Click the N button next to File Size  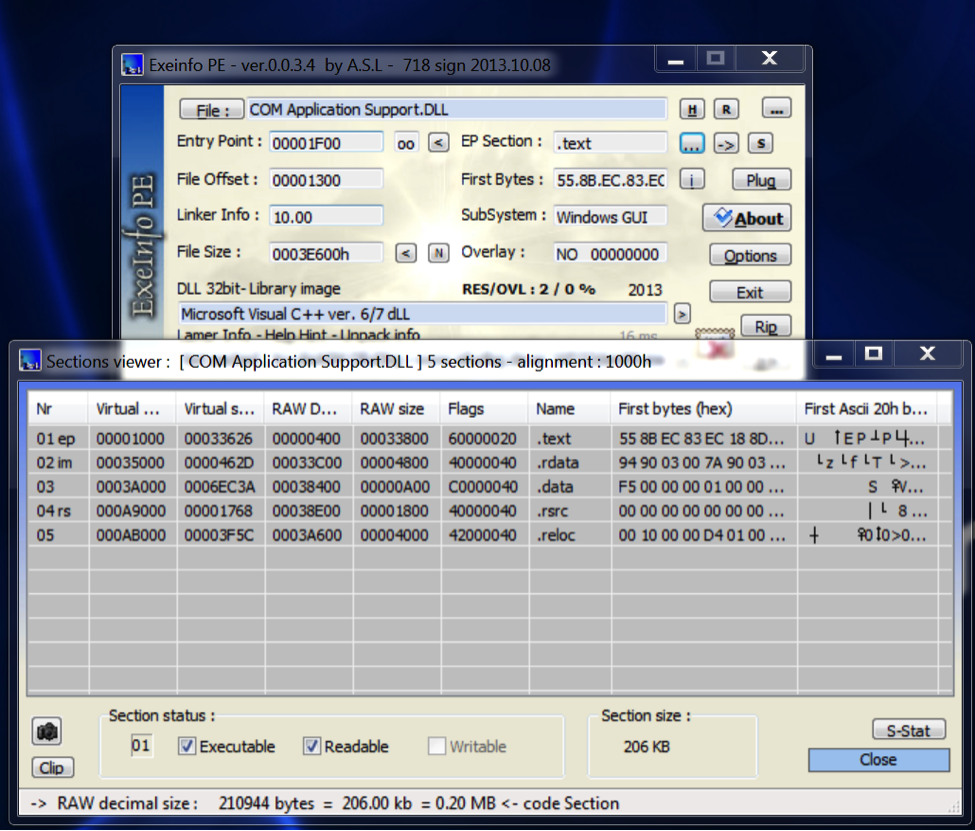click(438, 253)
